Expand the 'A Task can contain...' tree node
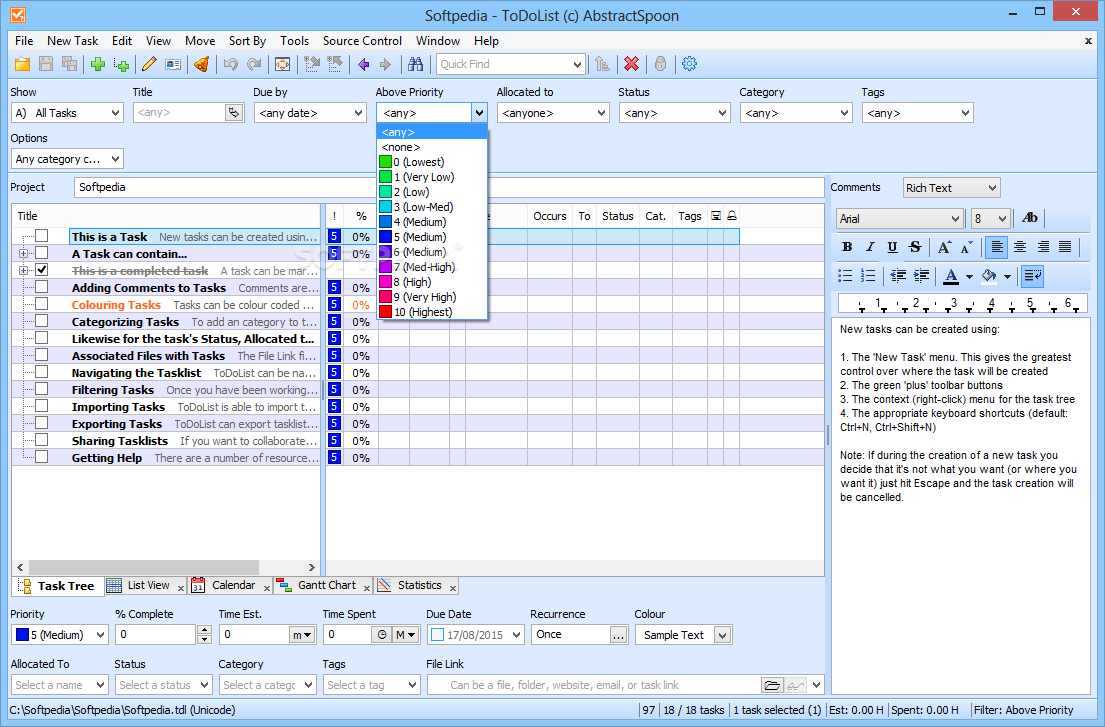This screenshot has width=1105, height=727. [23, 254]
